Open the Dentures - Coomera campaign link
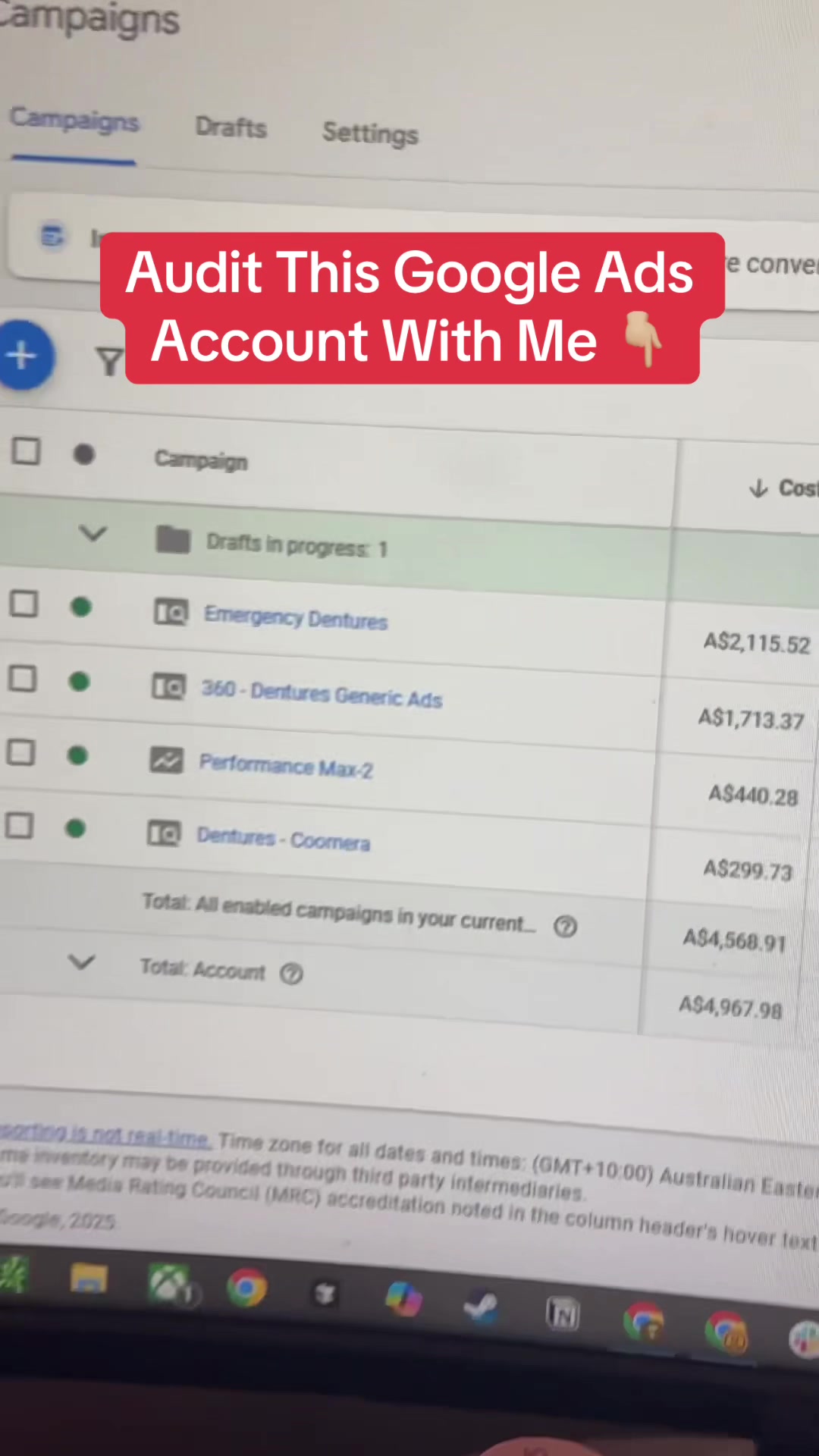This screenshot has width=819, height=1456. [x=284, y=839]
